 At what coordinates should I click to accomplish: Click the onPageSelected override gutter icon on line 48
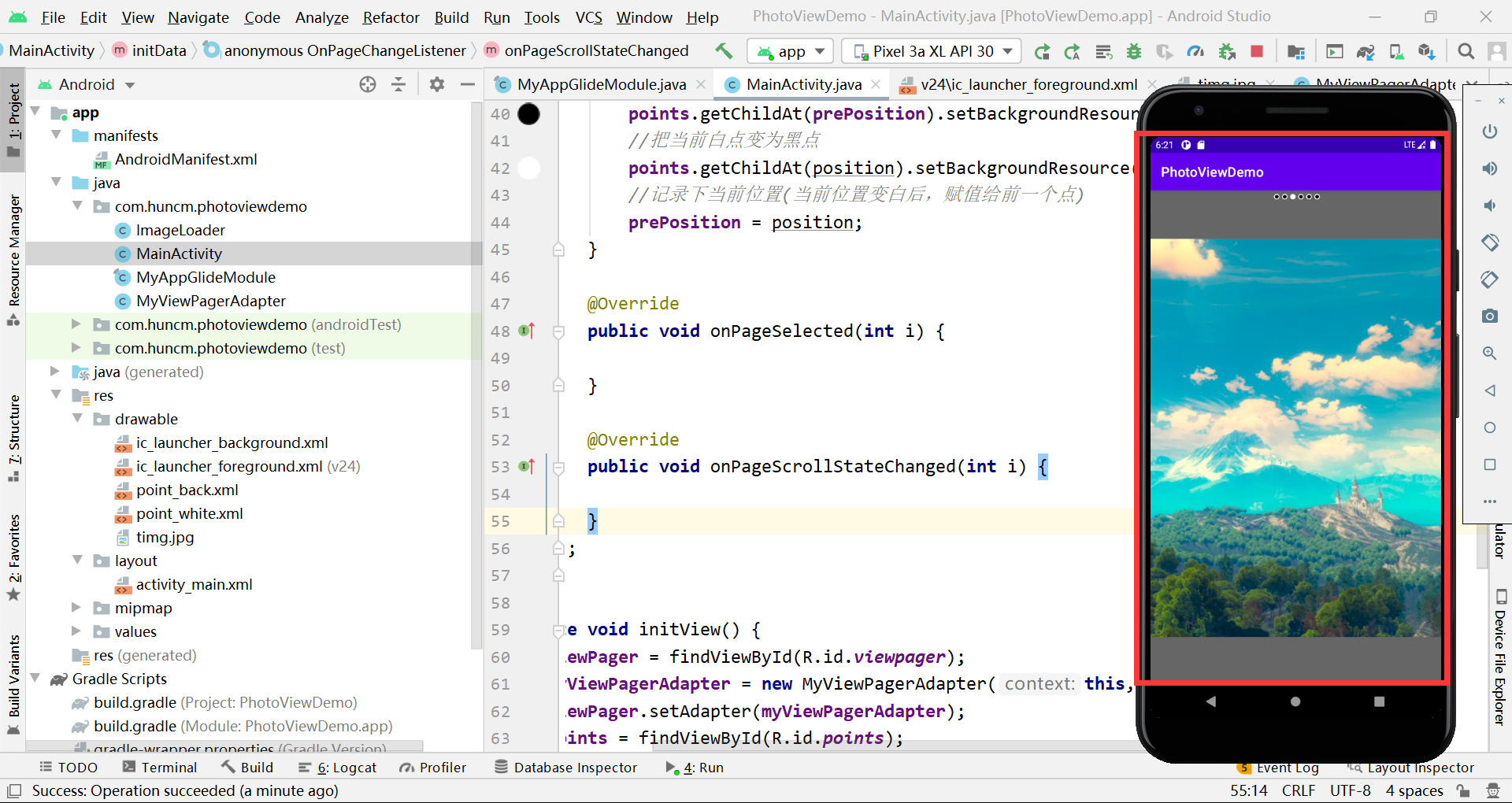[527, 331]
